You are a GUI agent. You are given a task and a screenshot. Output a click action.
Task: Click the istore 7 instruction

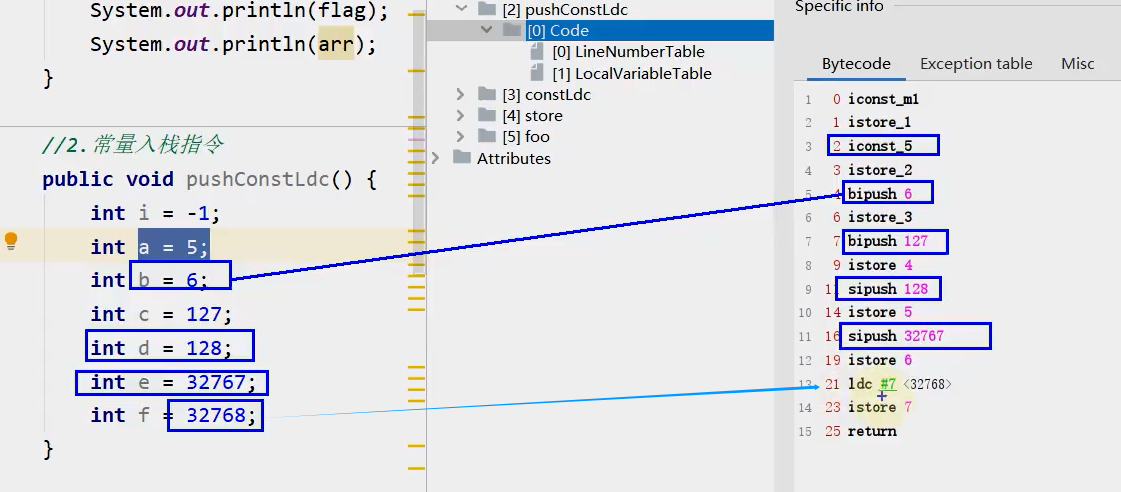click(880, 407)
